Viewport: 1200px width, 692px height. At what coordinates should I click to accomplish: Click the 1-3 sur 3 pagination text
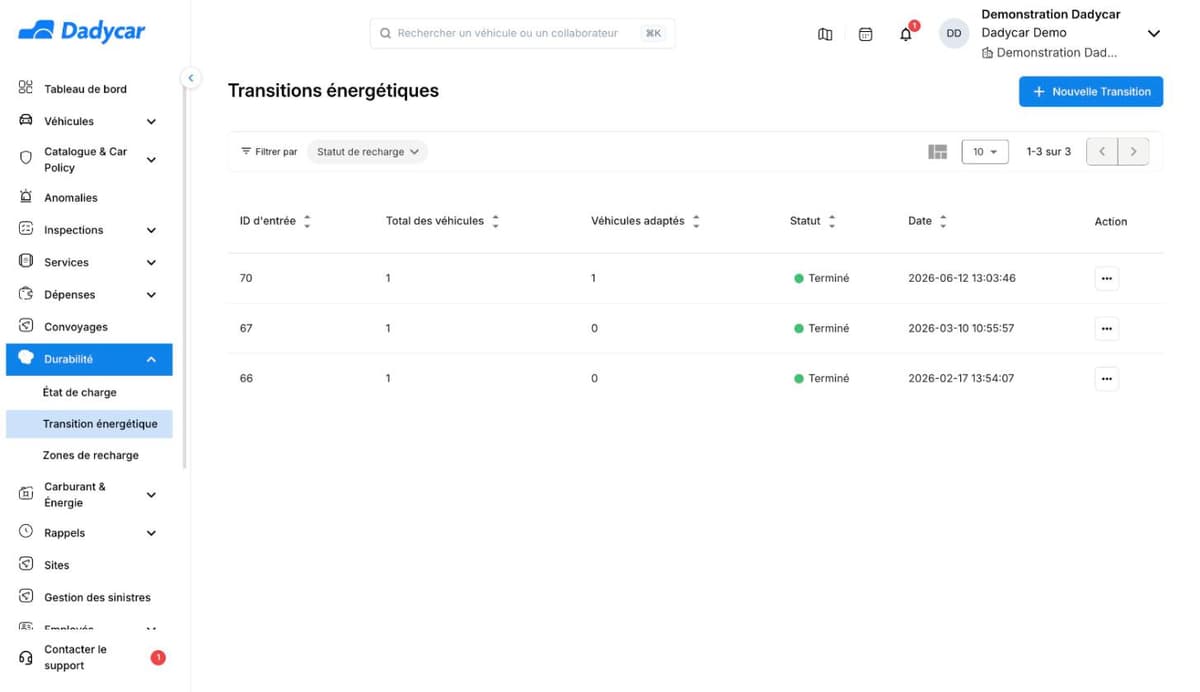1048,152
